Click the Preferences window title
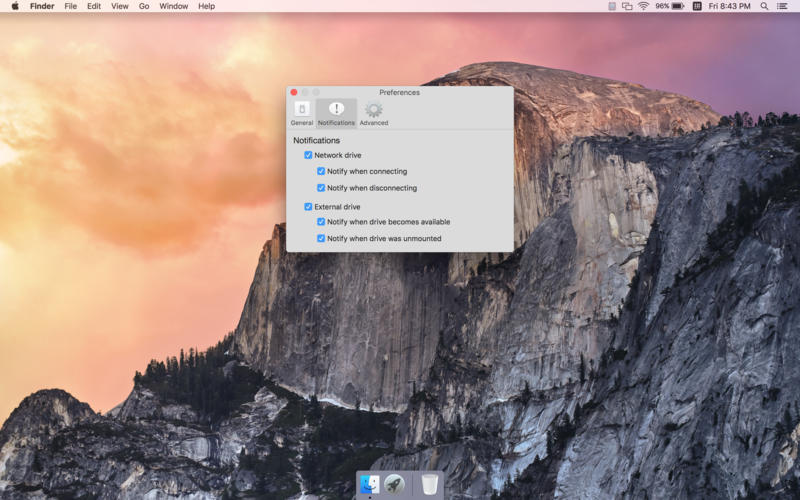 [399, 92]
